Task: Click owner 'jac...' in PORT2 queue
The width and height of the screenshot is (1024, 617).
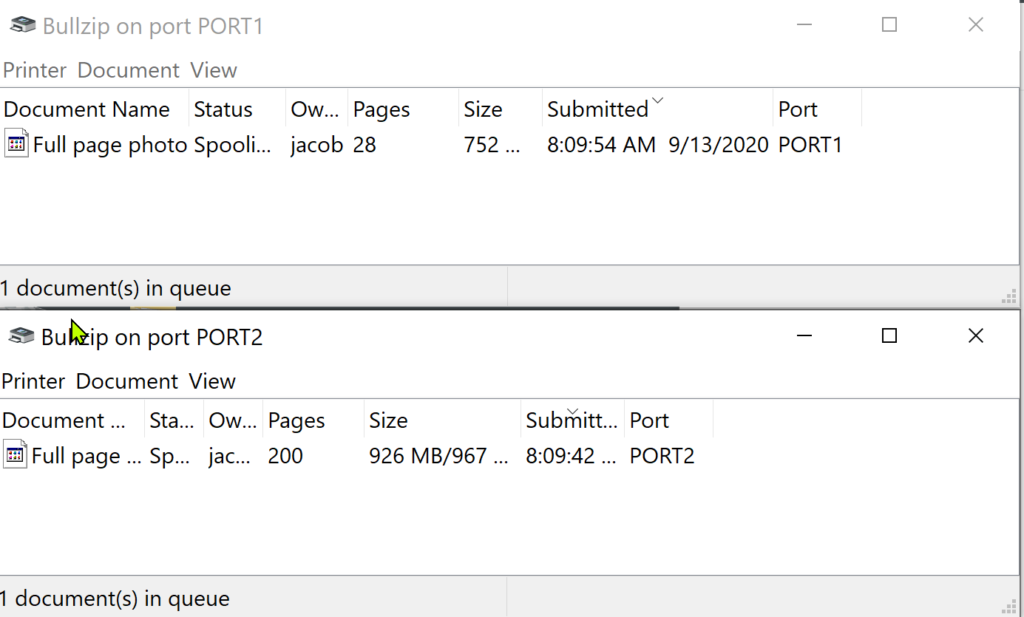Action: (229, 456)
